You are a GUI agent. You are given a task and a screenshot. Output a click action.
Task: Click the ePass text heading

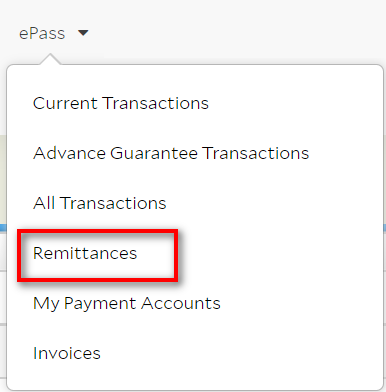pyautogui.click(x=42, y=33)
